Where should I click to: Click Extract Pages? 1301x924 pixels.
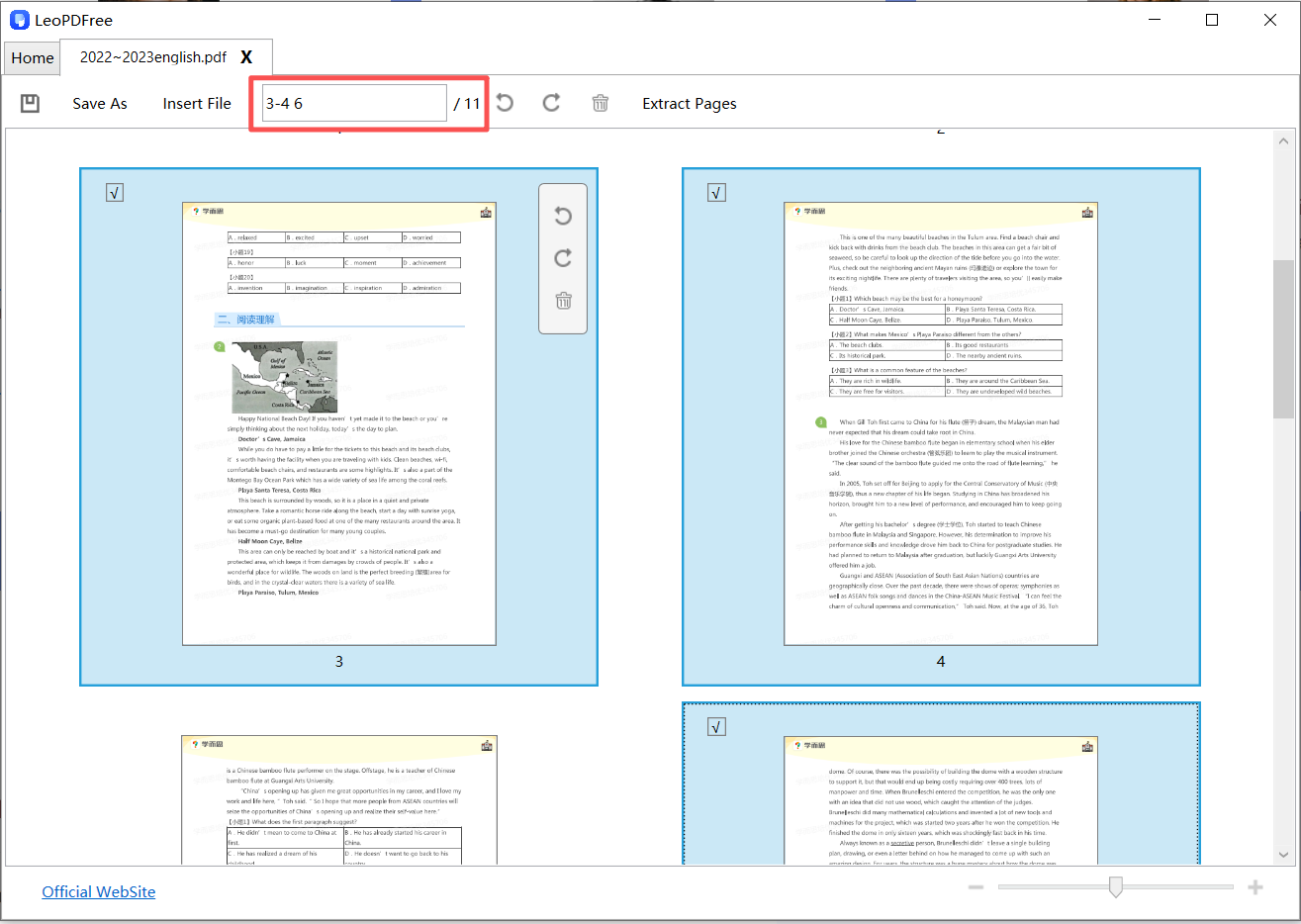689,103
